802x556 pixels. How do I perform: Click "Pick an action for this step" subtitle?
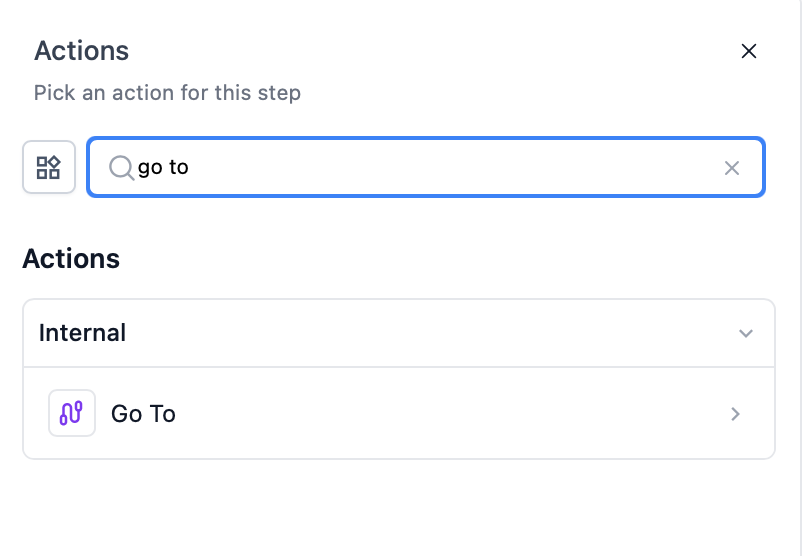pos(167,93)
